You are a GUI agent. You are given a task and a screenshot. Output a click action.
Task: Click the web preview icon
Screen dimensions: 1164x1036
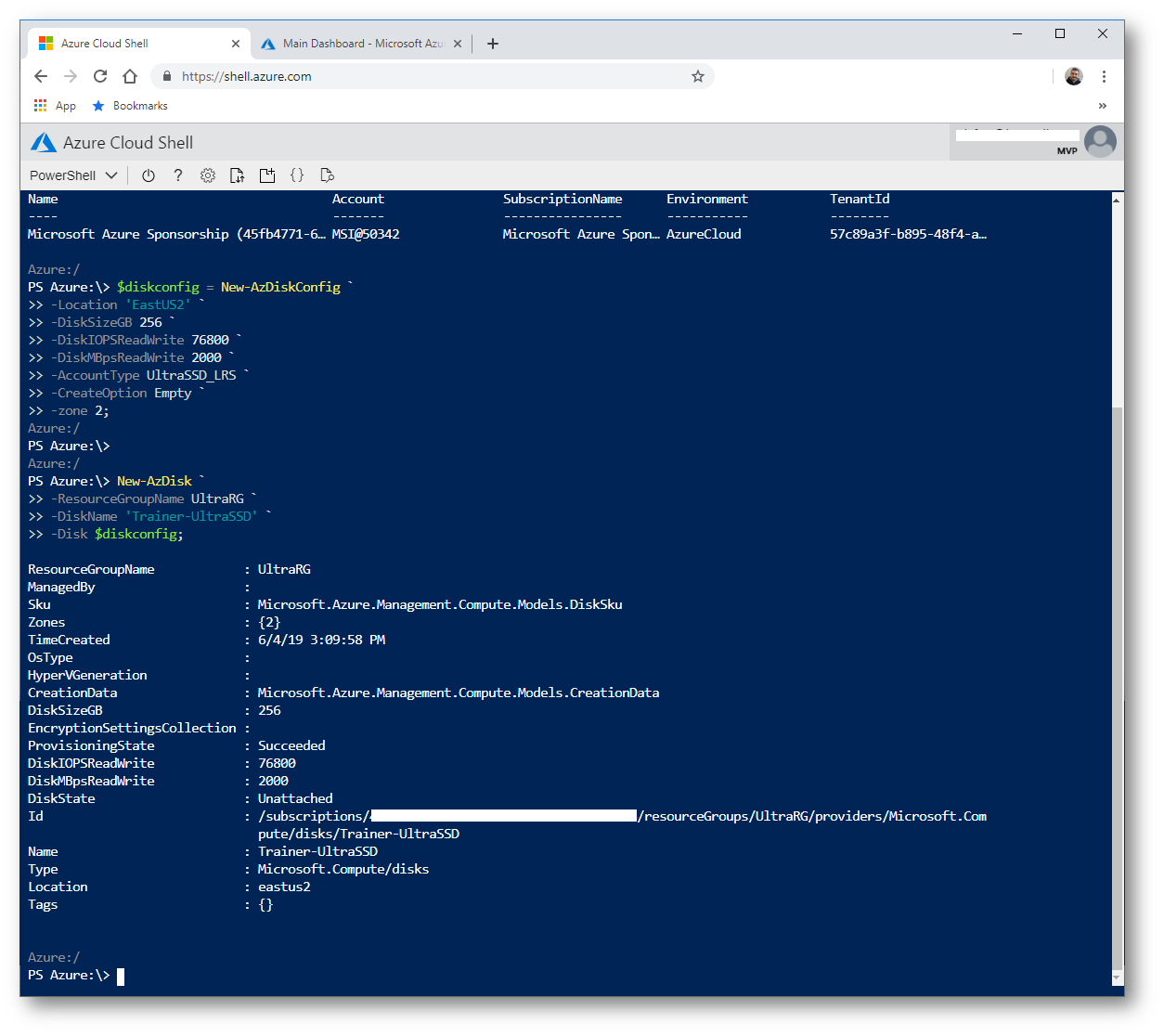[327, 175]
